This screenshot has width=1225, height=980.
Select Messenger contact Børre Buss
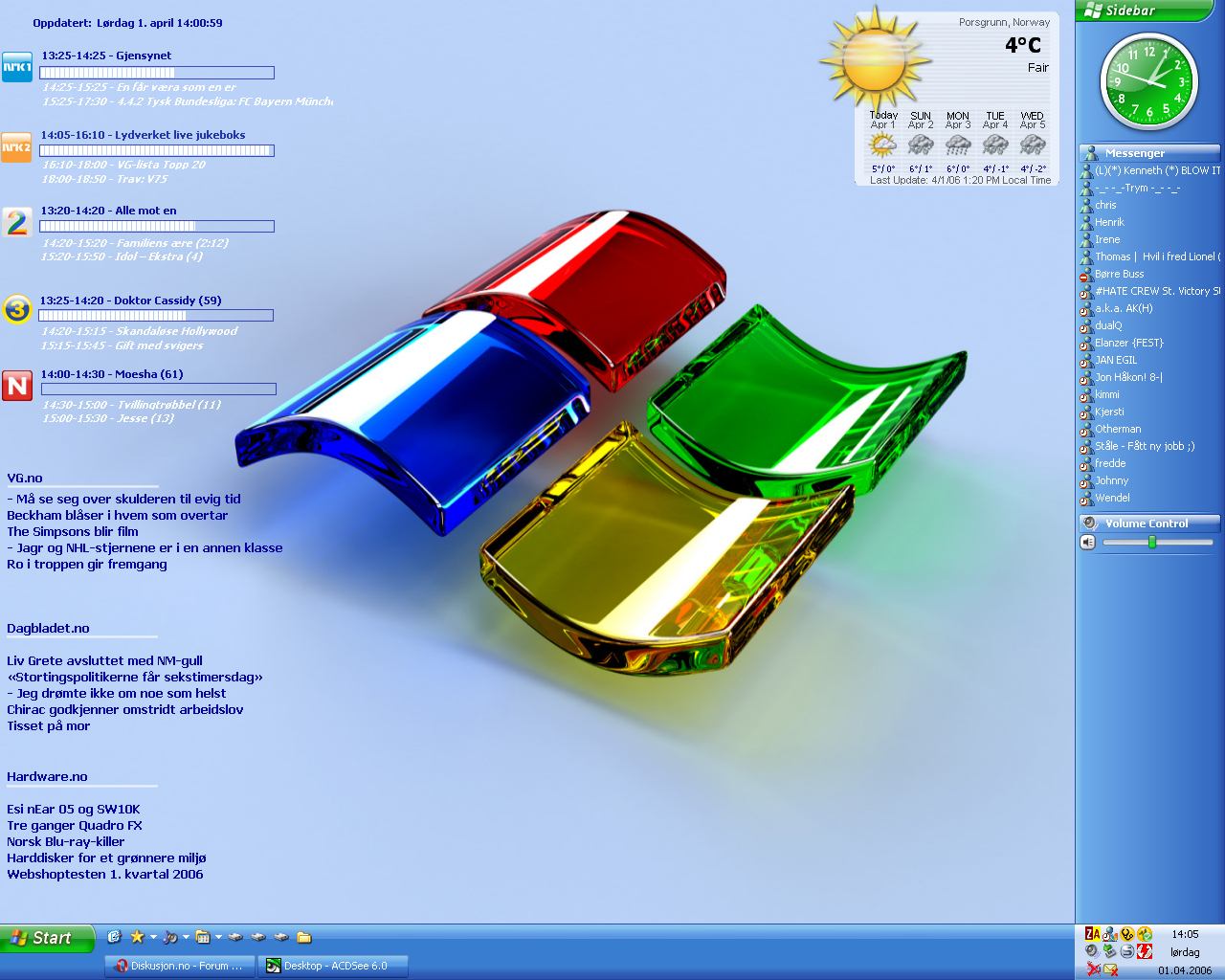1119,274
